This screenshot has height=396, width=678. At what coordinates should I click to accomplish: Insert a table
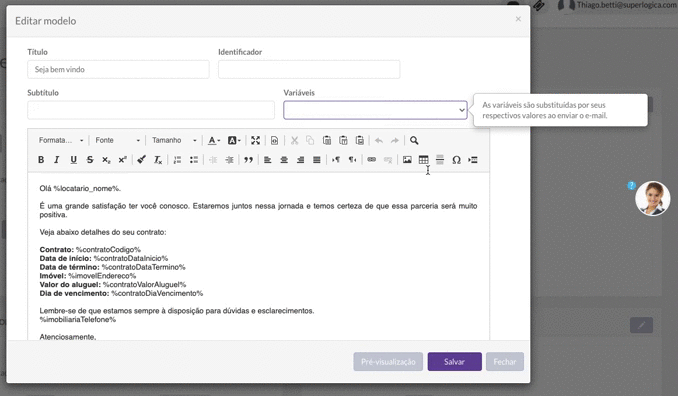[x=424, y=160]
